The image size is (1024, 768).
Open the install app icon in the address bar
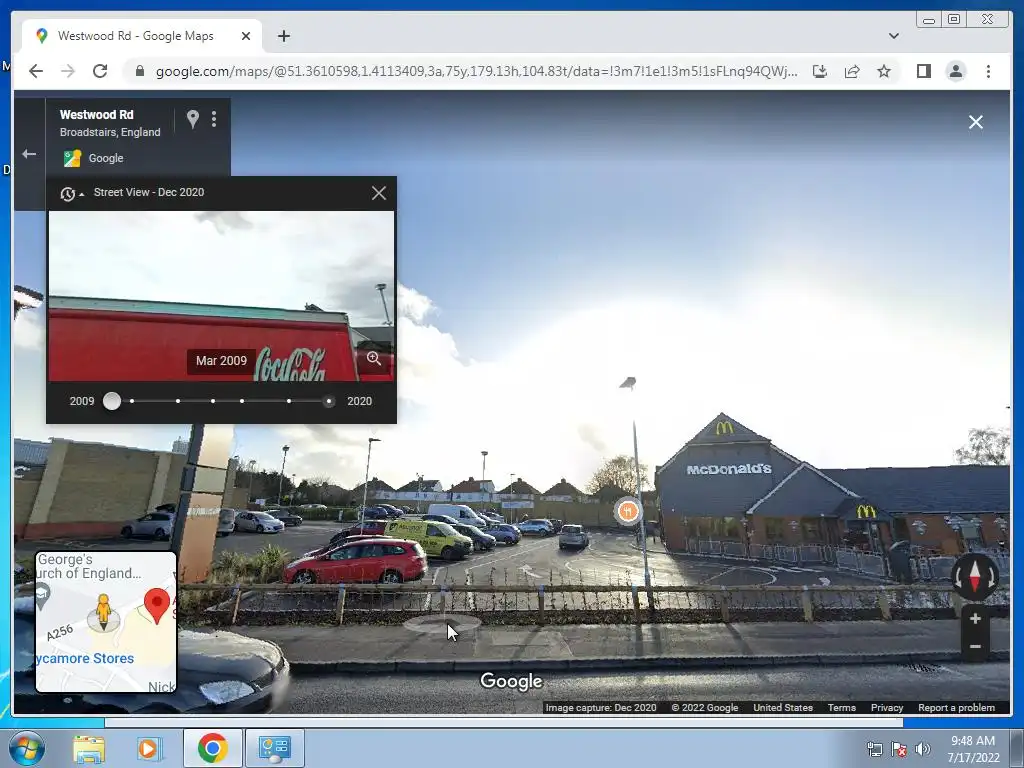click(820, 71)
